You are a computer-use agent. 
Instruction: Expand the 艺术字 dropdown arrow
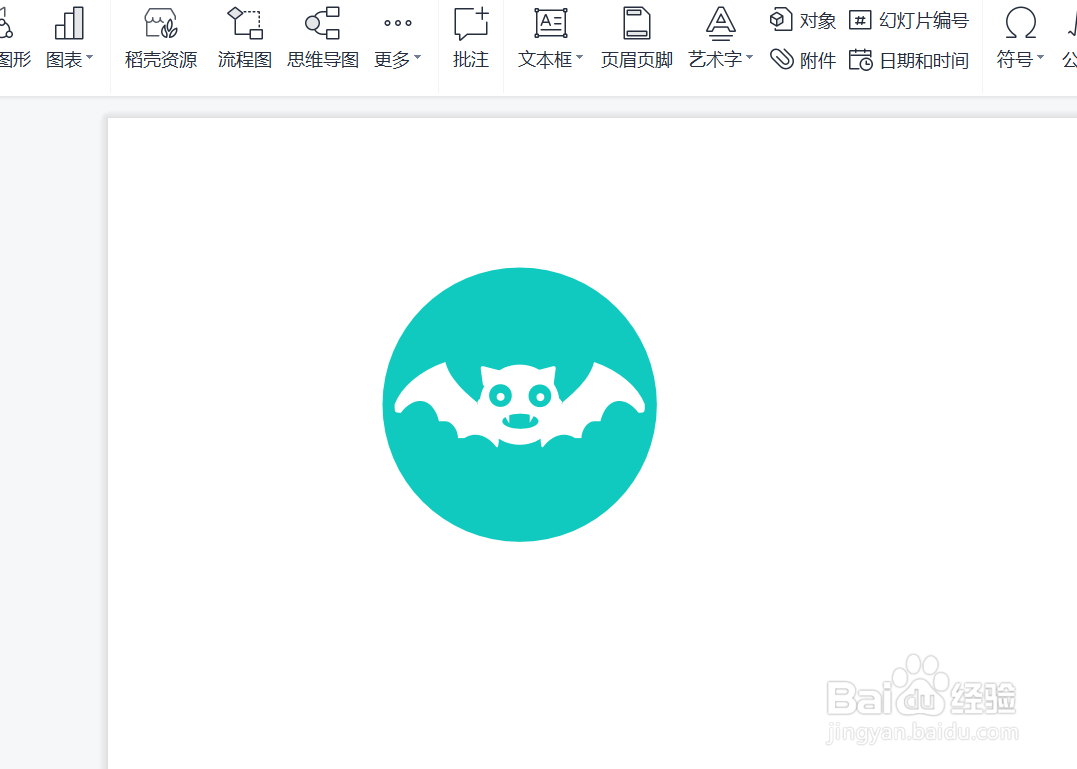point(749,58)
